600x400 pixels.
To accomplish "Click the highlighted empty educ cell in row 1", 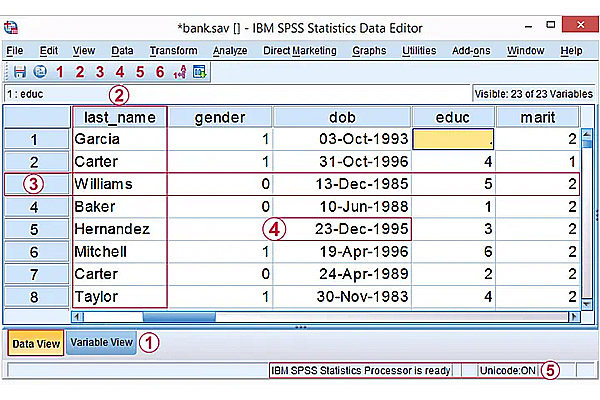I will [453, 139].
